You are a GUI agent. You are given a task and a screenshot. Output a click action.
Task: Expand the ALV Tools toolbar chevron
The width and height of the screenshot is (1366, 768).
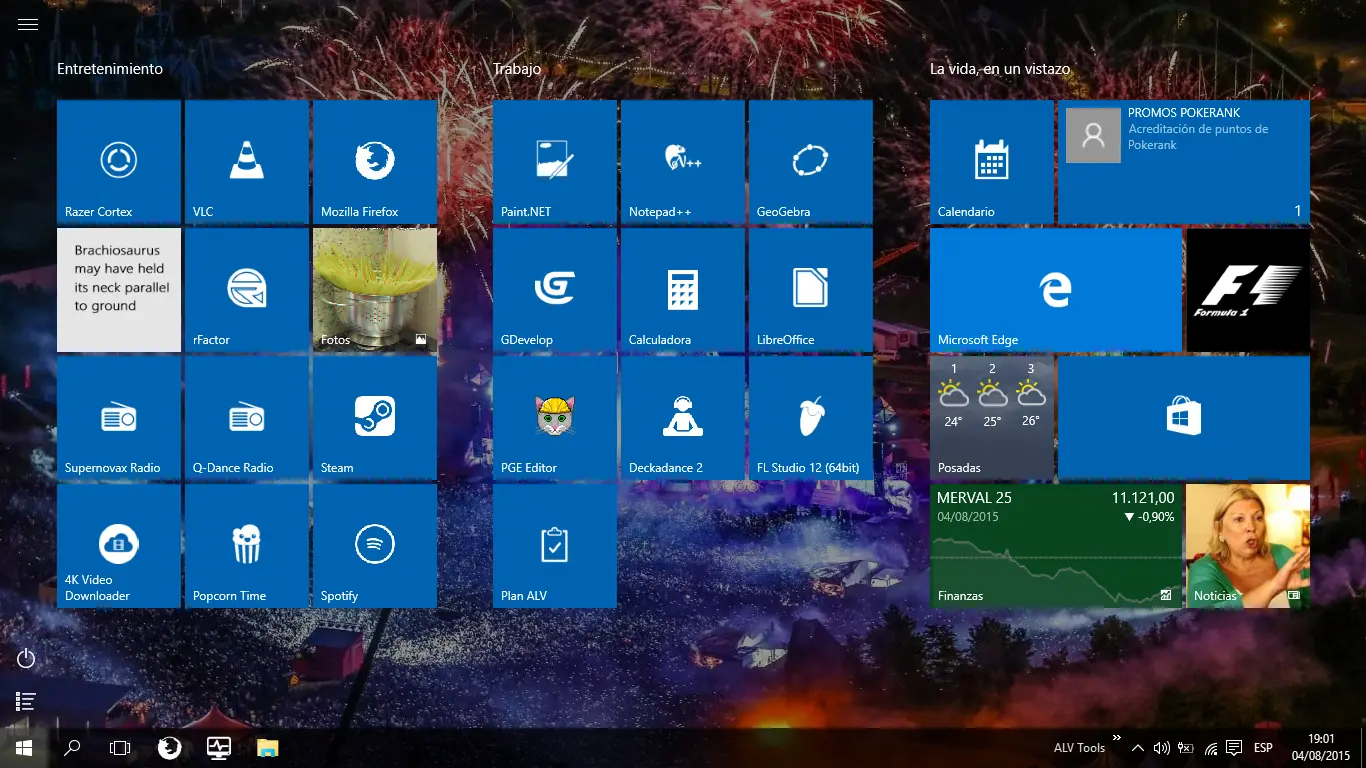(x=1116, y=738)
